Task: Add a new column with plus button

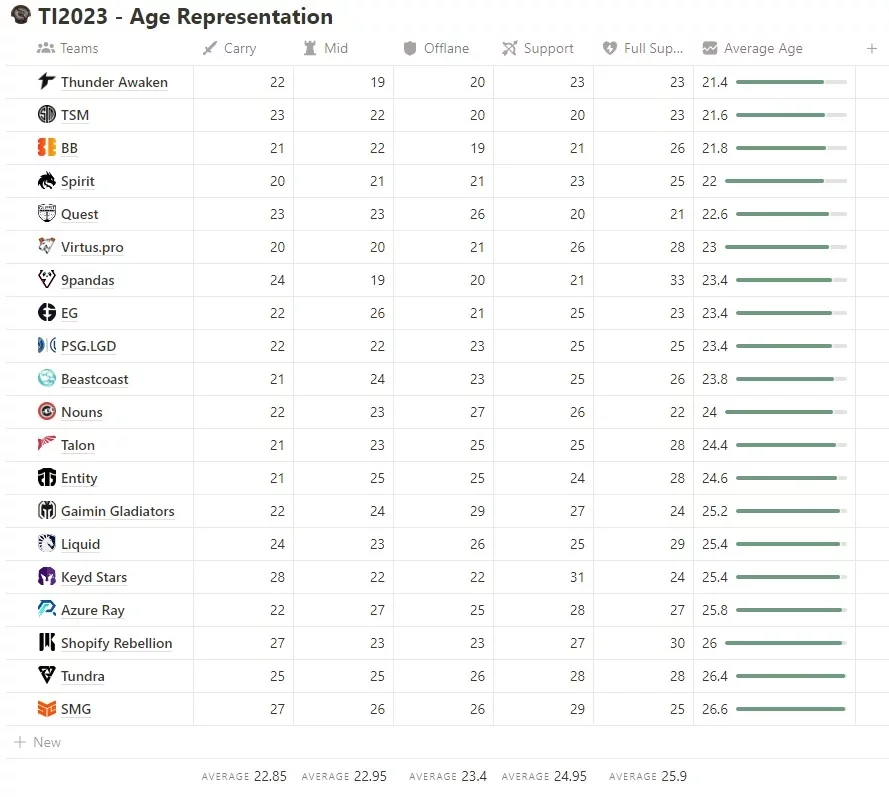Action: click(x=872, y=48)
